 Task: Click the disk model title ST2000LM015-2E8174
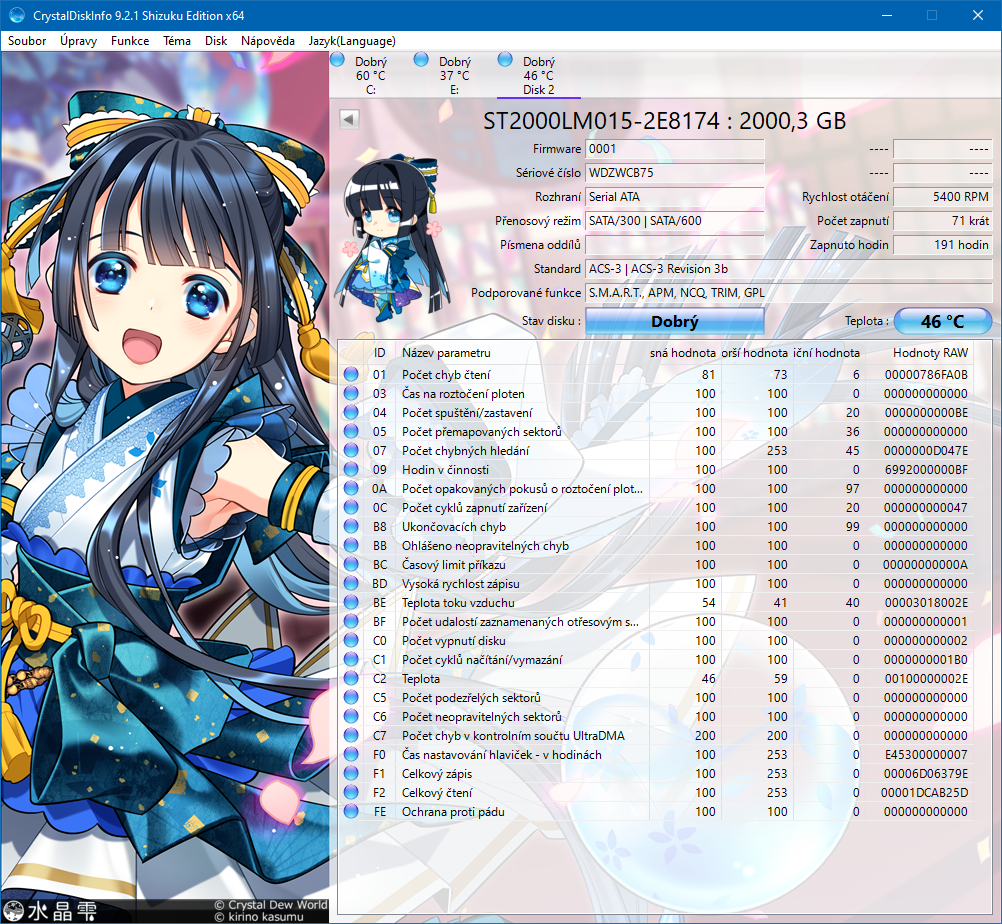665,121
